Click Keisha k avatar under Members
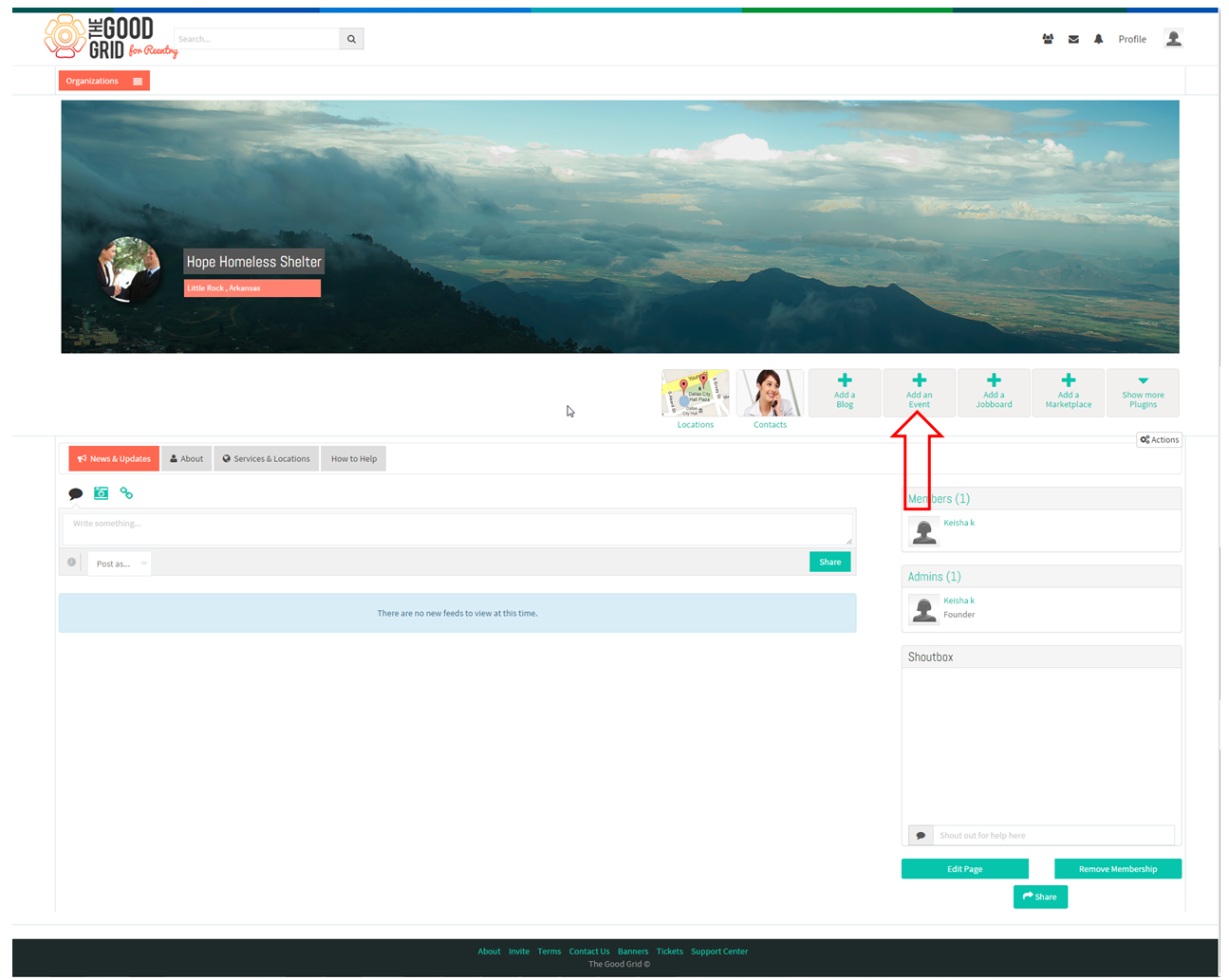 coord(924,531)
